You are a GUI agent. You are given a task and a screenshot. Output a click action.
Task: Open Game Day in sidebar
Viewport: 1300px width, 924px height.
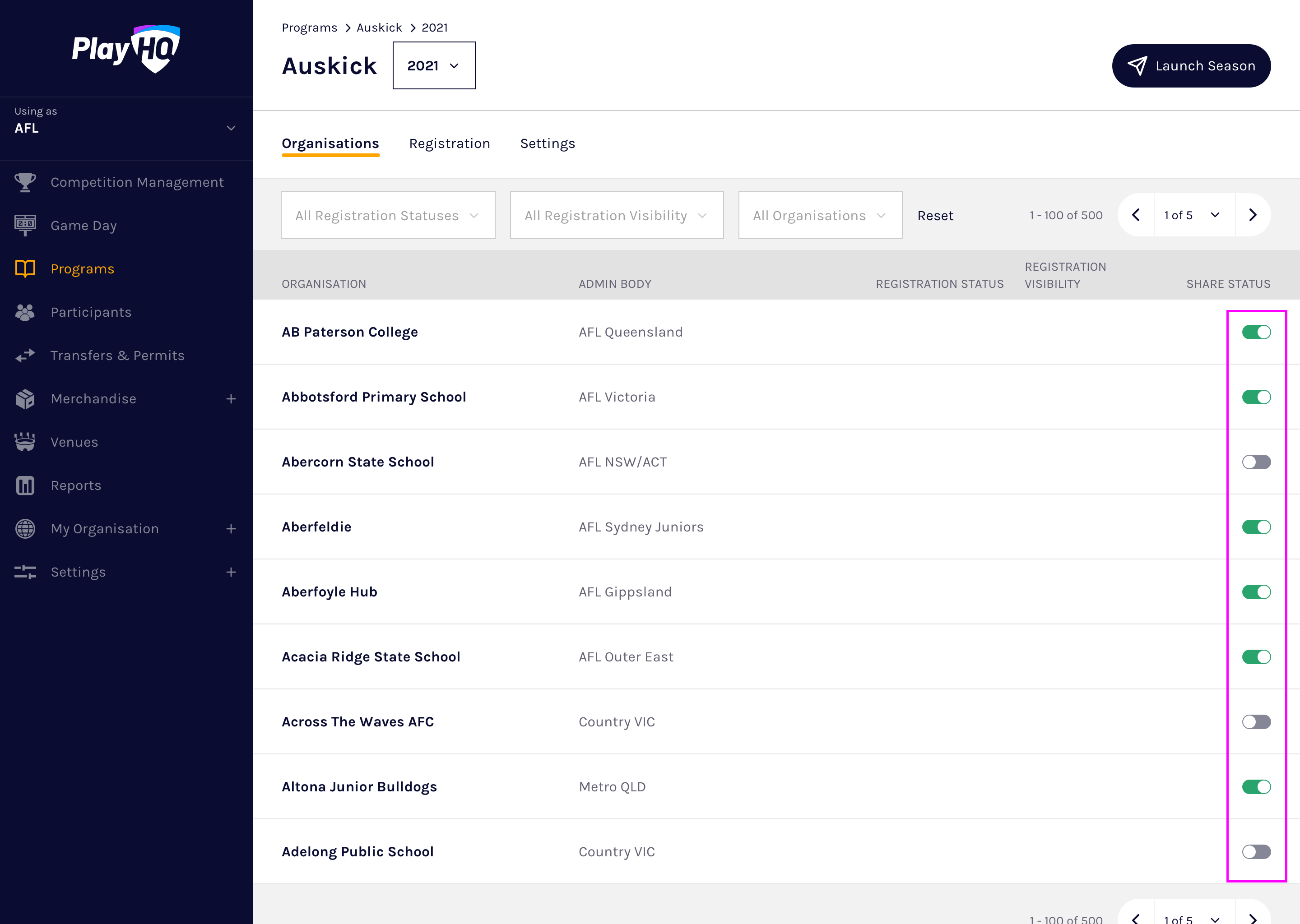pos(126,225)
